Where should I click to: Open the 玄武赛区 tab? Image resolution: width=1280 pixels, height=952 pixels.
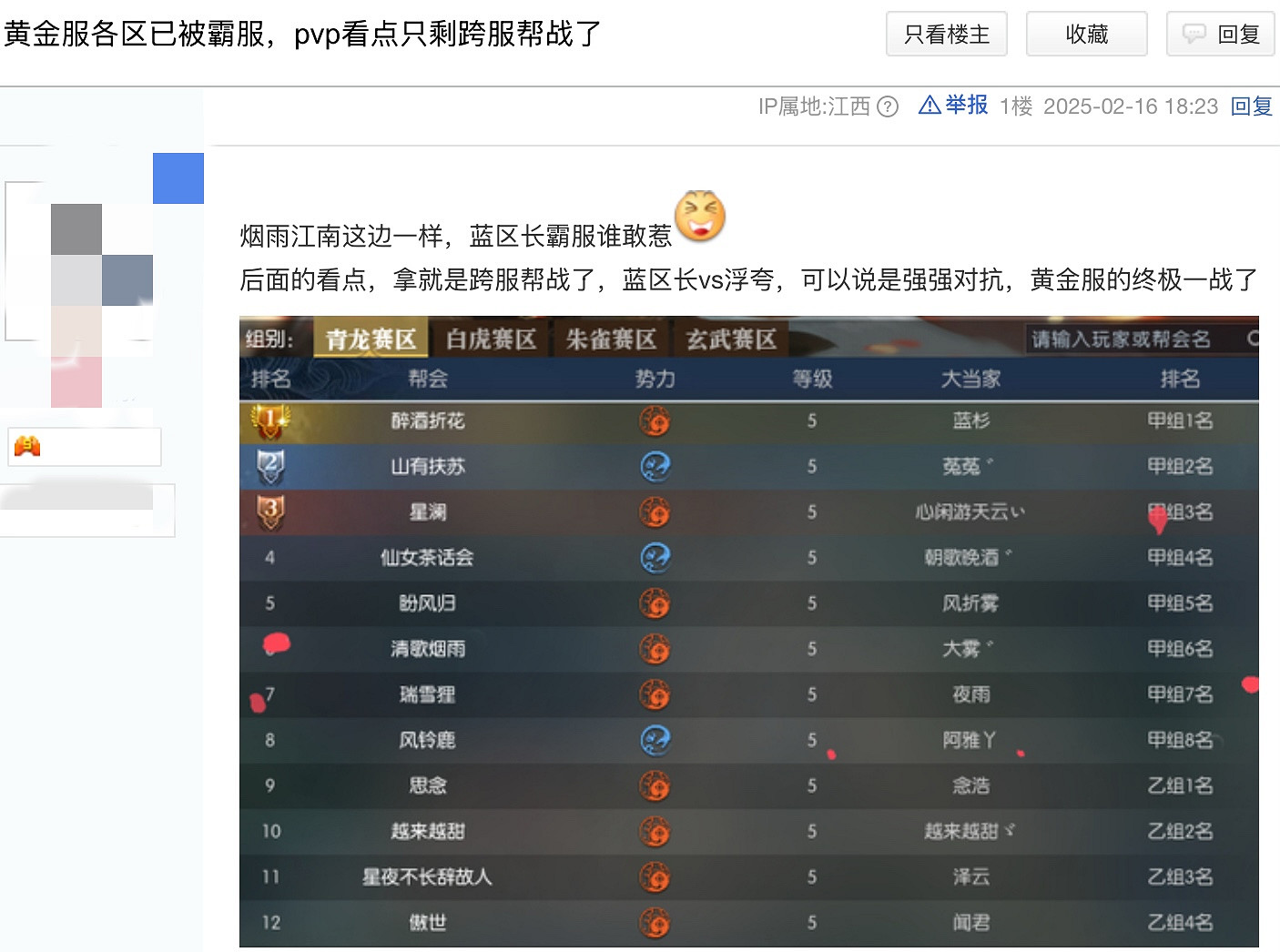click(x=731, y=339)
